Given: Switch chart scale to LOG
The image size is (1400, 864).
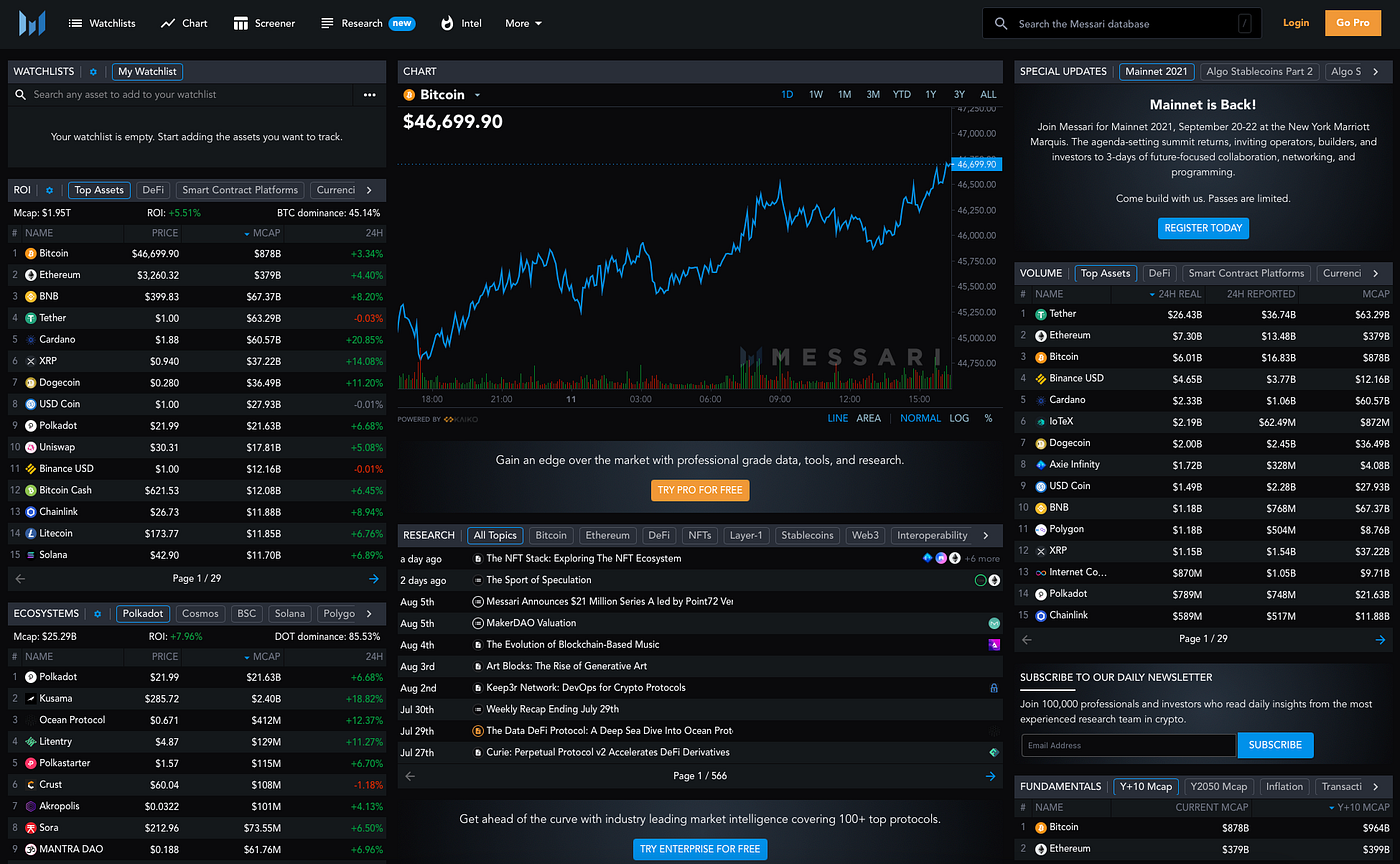Looking at the screenshot, I should (x=959, y=418).
